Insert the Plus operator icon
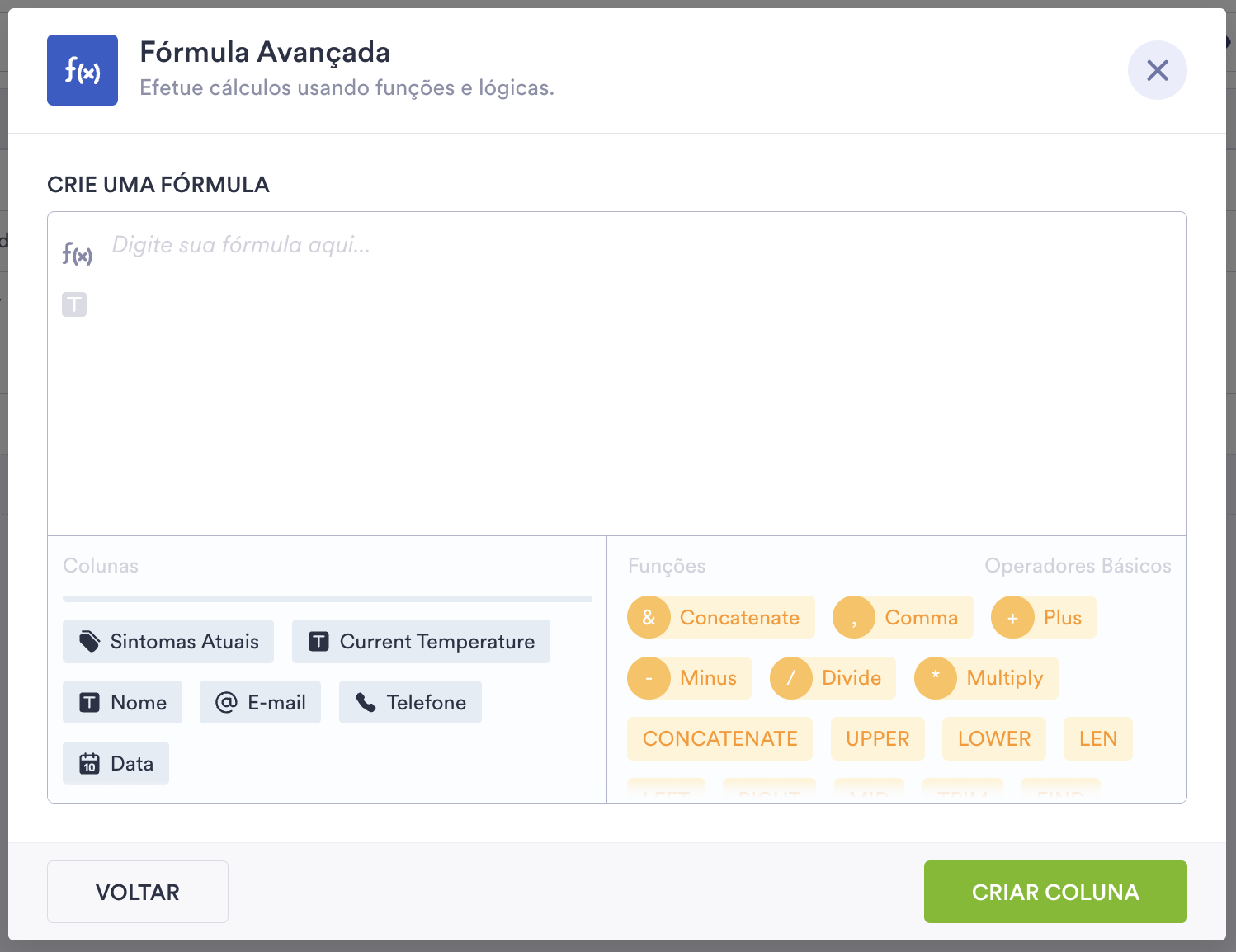The height and width of the screenshot is (952, 1236). click(1012, 617)
